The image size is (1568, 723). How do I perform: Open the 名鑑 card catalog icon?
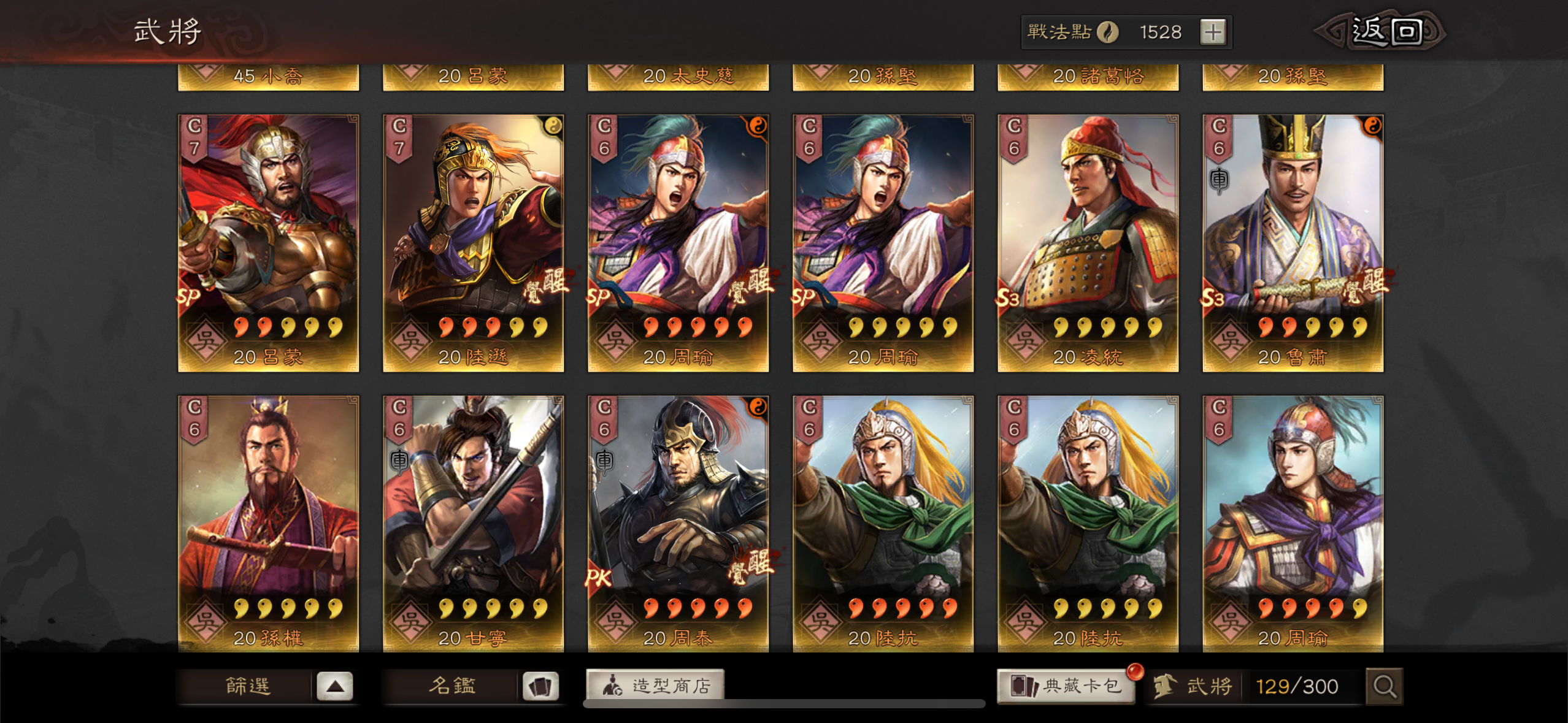click(x=540, y=686)
